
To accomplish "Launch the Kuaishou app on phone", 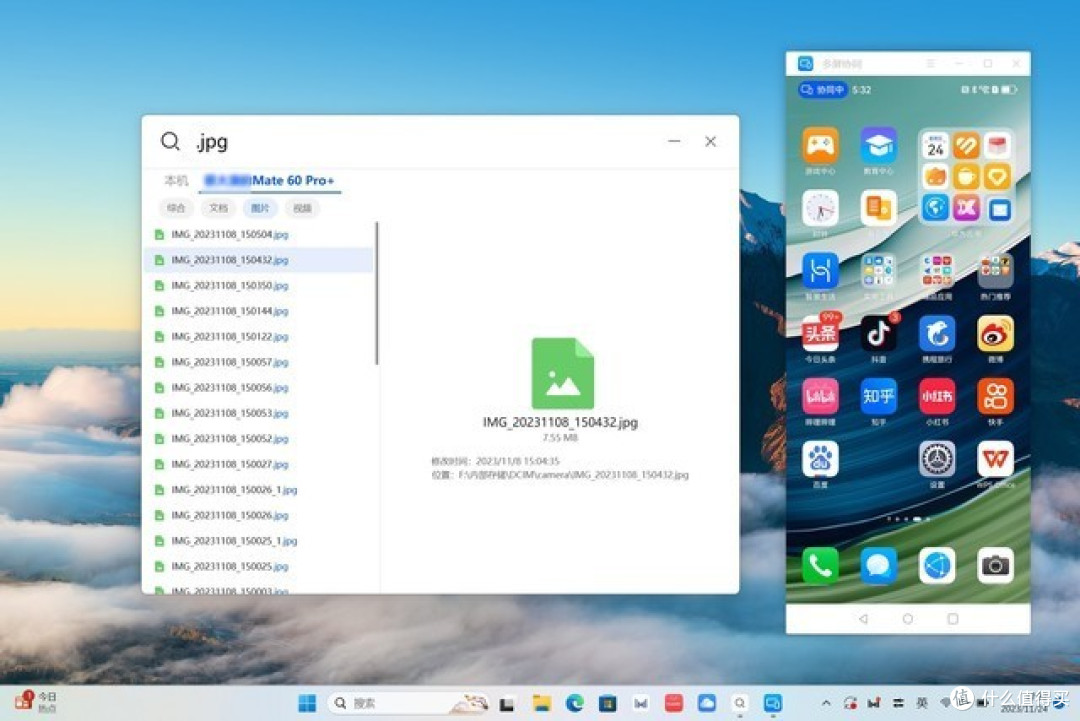I will pyautogui.click(x=995, y=397).
